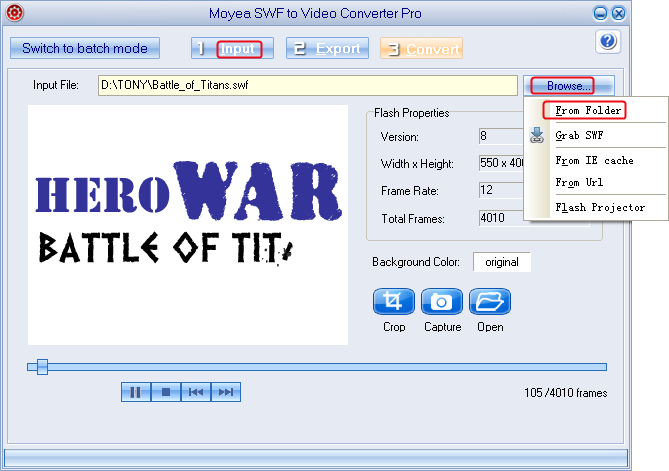Go to step 2 Export tab
This screenshot has height=471, width=669.
(327, 48)
